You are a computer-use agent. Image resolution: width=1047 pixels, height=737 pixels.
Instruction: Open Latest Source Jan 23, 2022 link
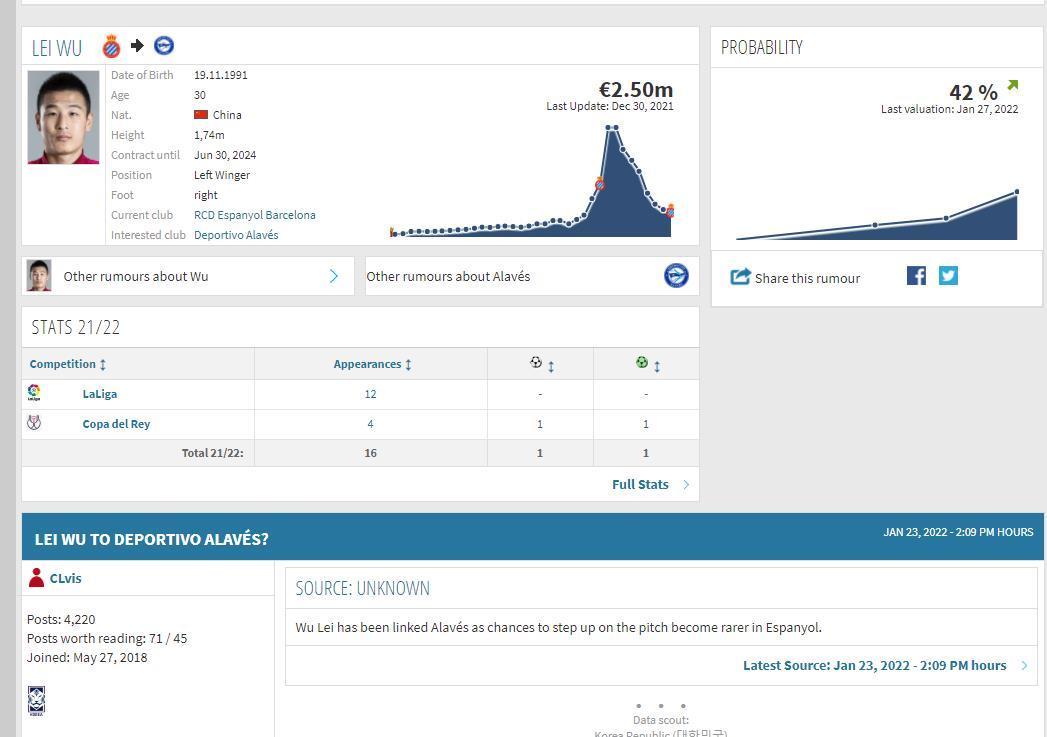[874, 666]
